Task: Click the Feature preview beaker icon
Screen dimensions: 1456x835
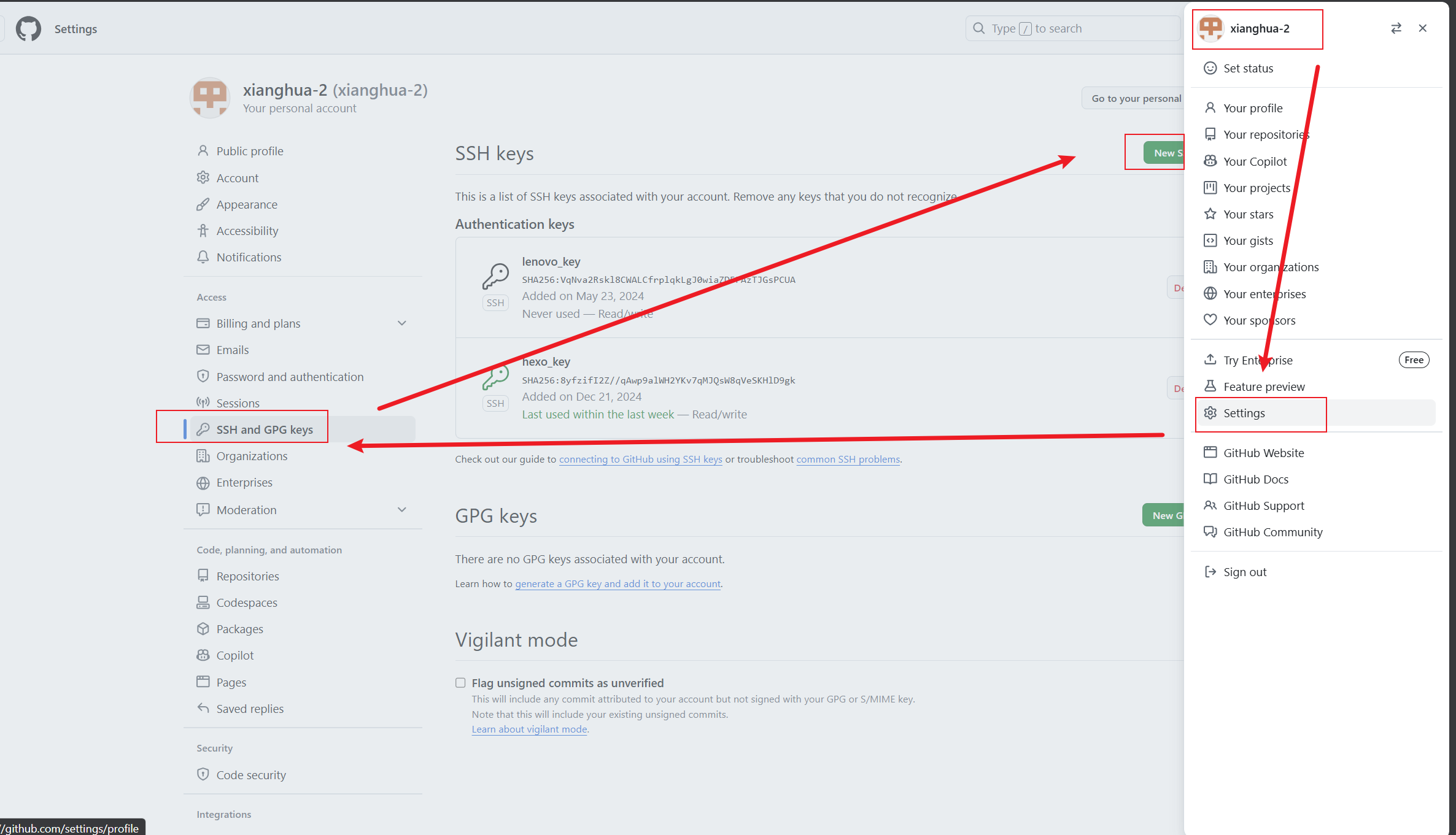Action: (x=1210, y=387)
